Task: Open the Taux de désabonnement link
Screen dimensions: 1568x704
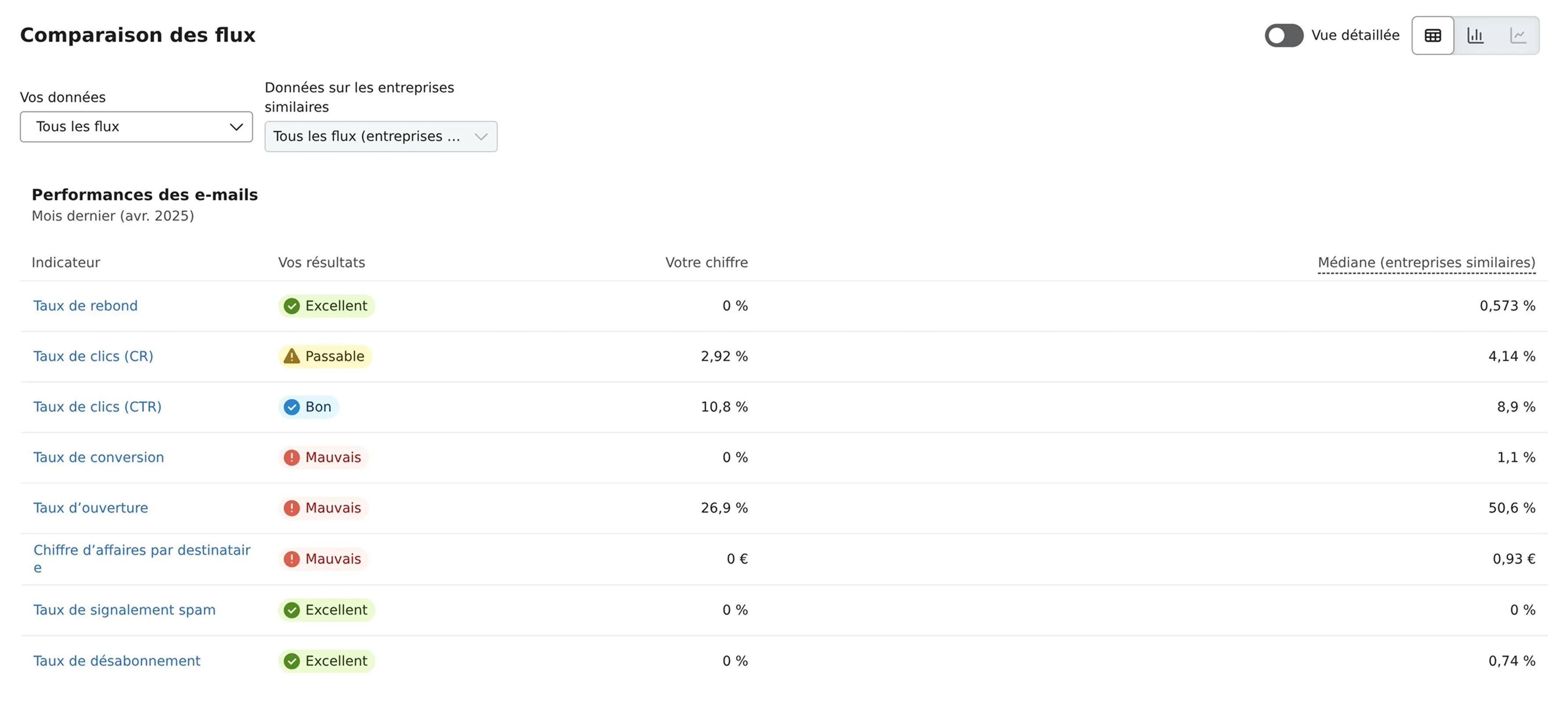Action: tap(117, 661)
